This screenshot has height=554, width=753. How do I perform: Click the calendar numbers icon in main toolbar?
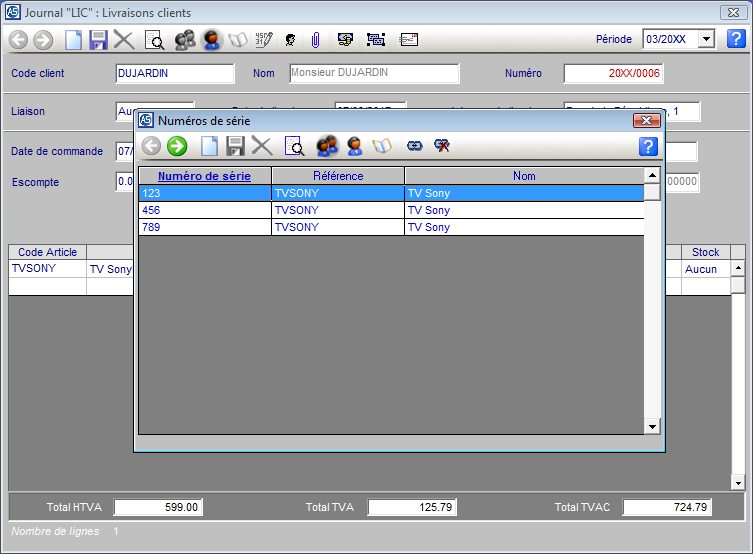pos(264,40)
